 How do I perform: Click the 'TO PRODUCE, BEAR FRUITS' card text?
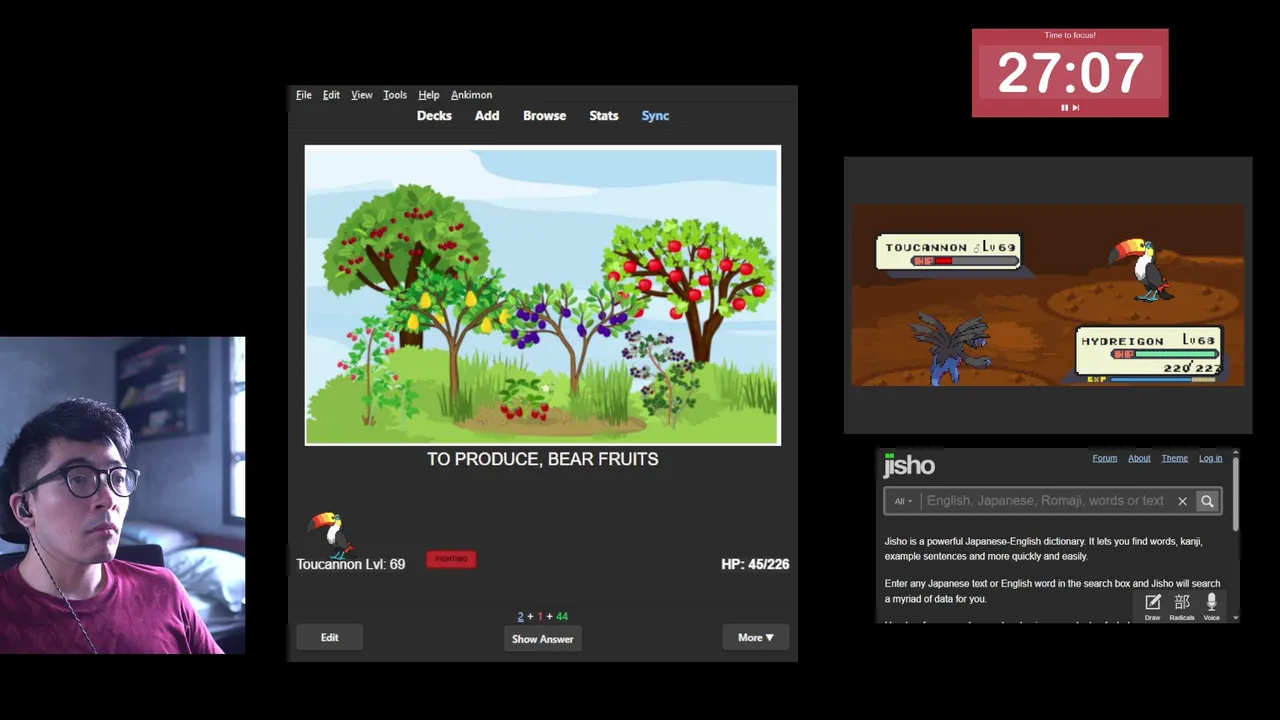[x=543, y=459]
